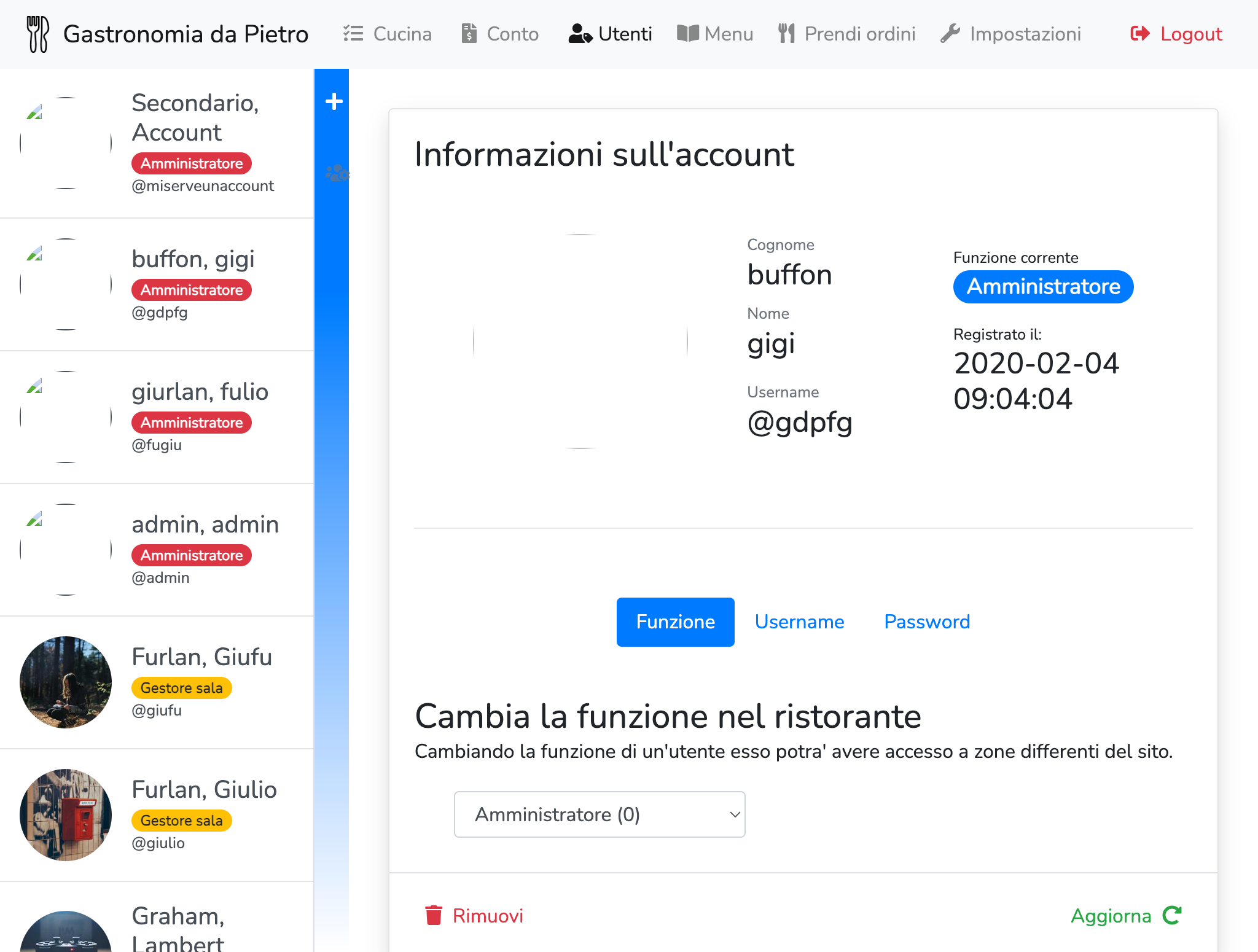
Task: Click the green refresh arrow icon
Action: 1172,915
